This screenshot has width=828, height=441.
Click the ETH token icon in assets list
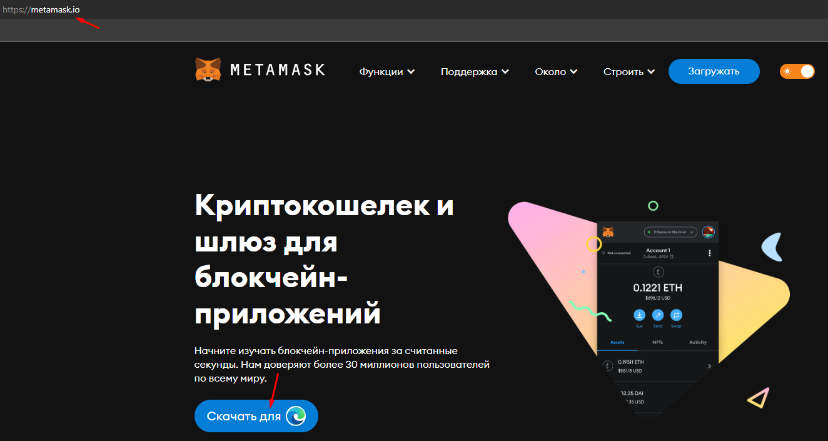[608, 366]
